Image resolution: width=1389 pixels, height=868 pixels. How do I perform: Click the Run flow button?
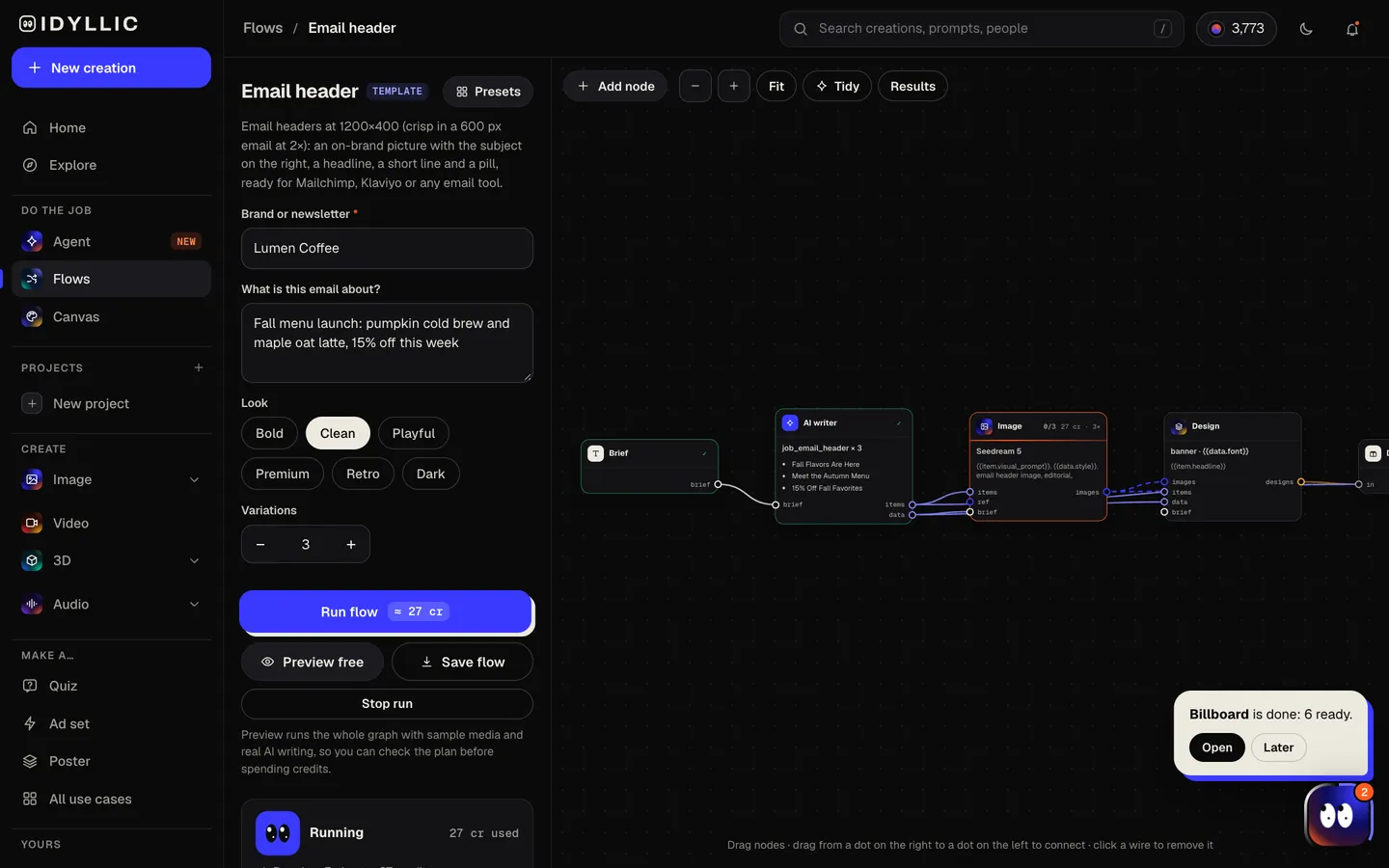(x=386, y=611)
